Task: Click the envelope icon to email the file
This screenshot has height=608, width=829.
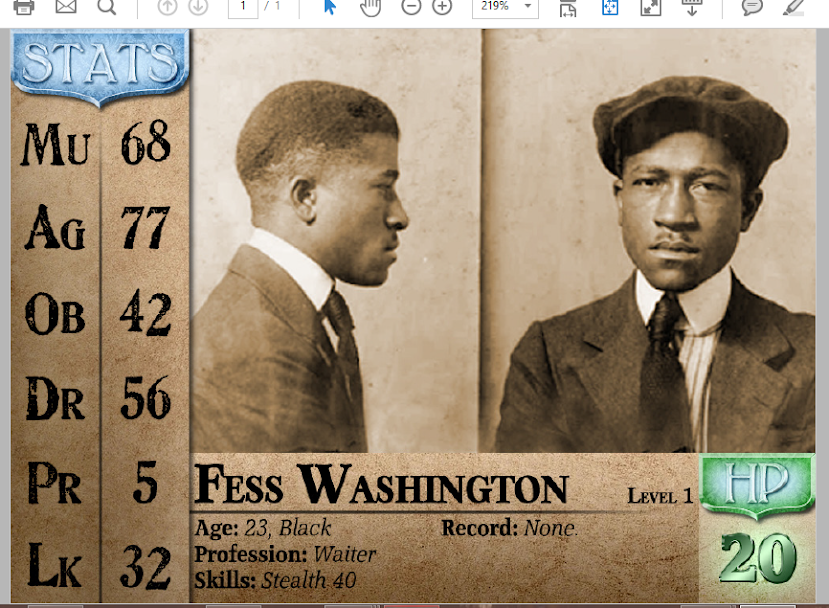Action: 66,7
